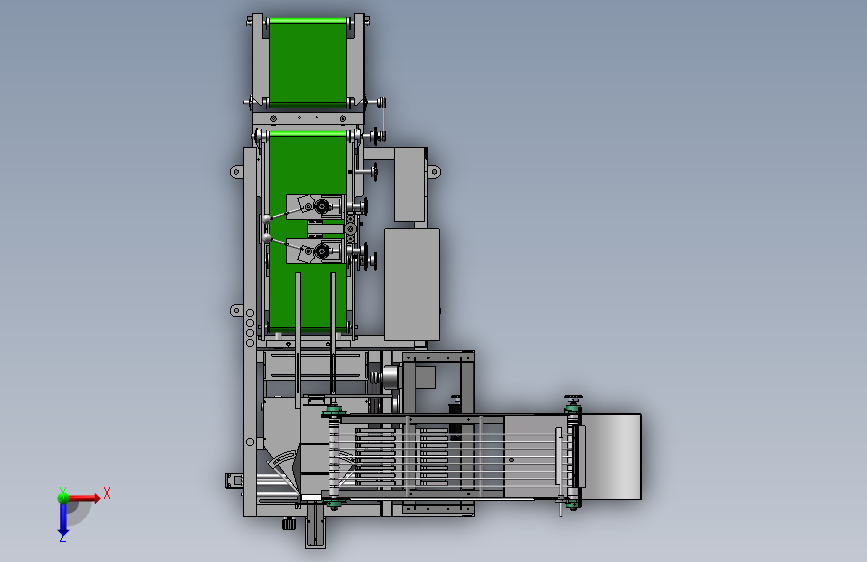867x562 pixels.
Task: Select the small upper gray box beside belt
Action: 410,184
